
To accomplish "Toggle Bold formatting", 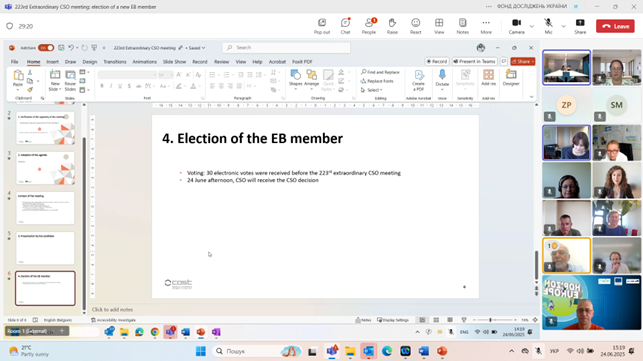I will (102, 86).
